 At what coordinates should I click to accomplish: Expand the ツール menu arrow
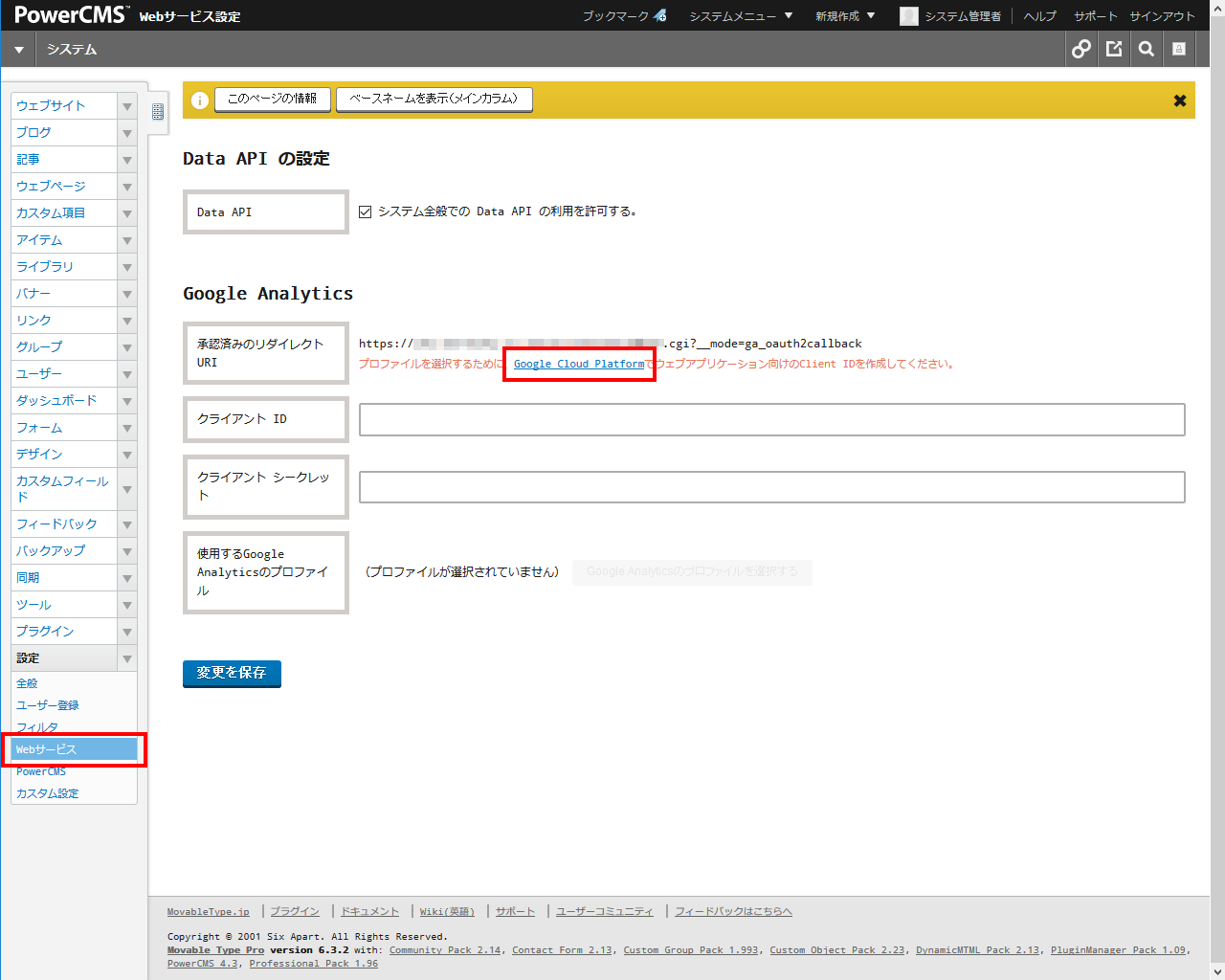click(127, 605)
